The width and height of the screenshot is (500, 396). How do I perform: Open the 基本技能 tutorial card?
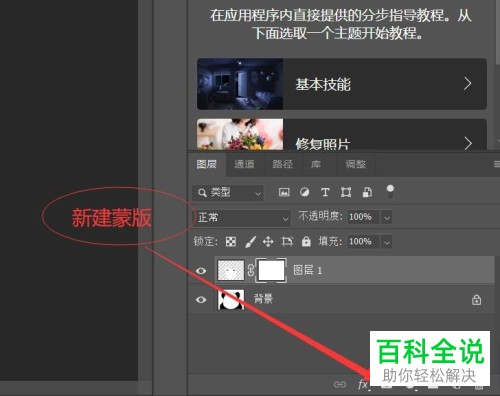pyautogui.click(x=342, y=84)
